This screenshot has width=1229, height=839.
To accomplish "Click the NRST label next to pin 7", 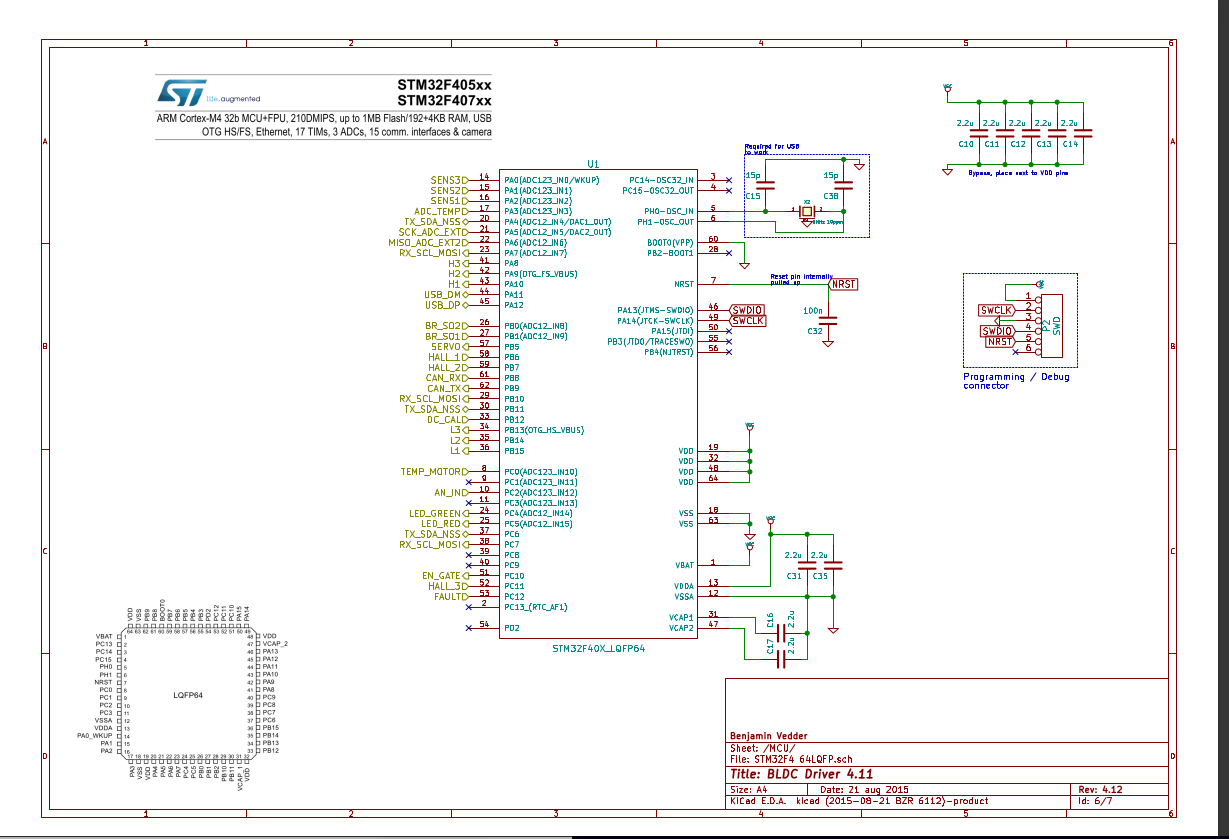I will (842, 284).
